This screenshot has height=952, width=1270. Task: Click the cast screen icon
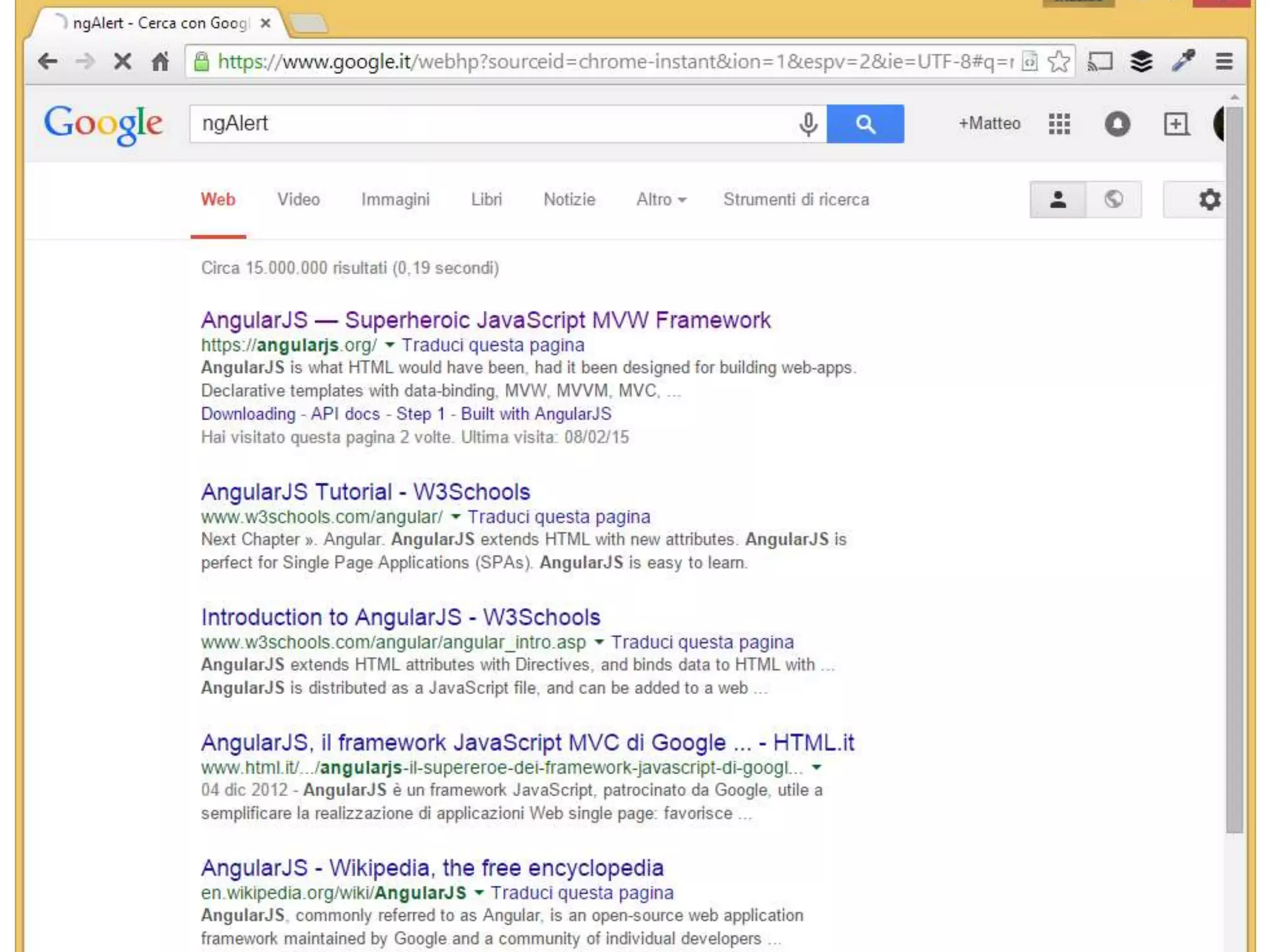(1100, 61)
